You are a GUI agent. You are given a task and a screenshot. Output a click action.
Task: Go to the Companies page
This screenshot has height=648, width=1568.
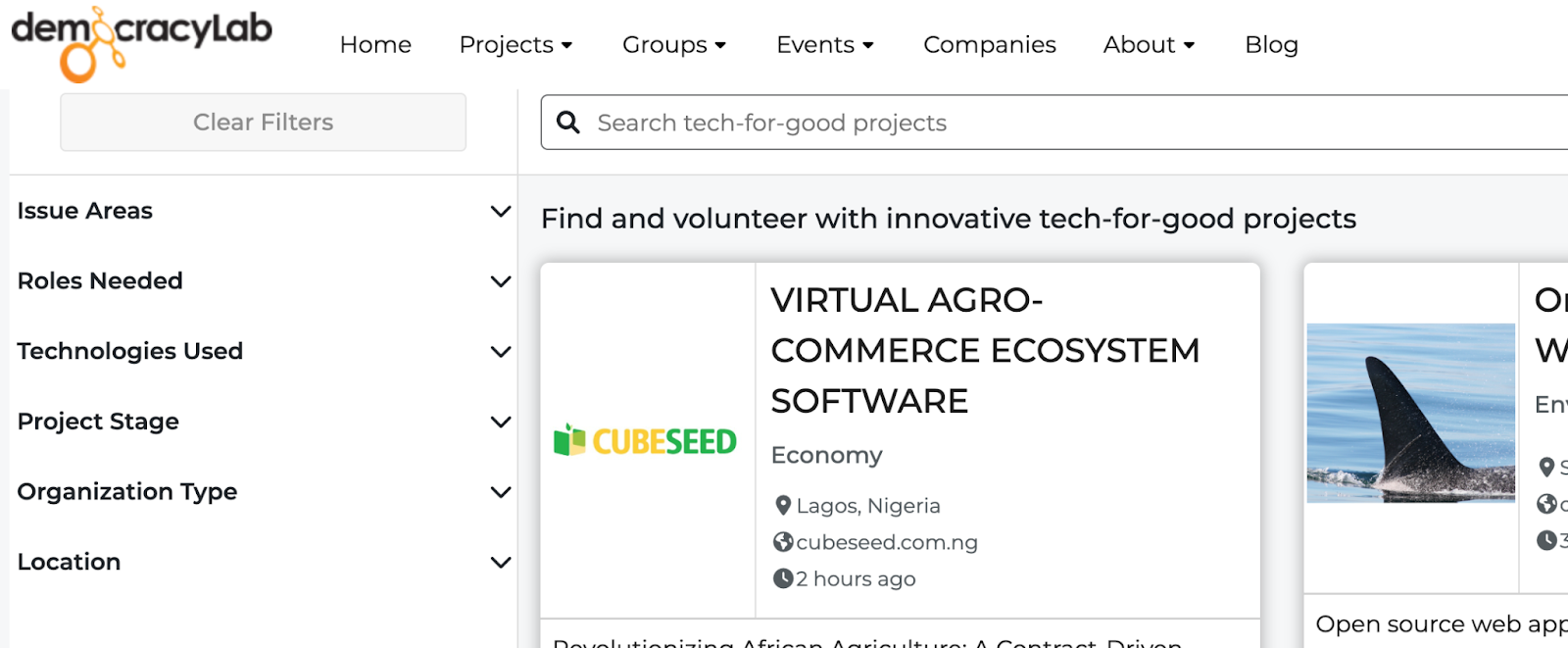(x=990, y=45)
